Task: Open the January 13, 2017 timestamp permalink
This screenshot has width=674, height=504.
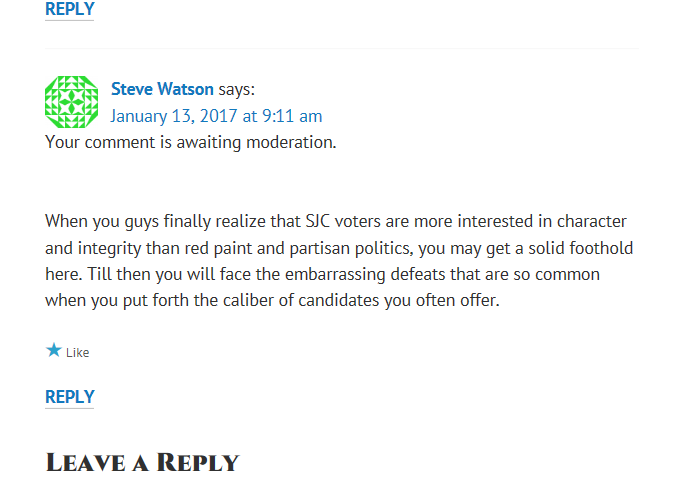Action: (216, 116)
